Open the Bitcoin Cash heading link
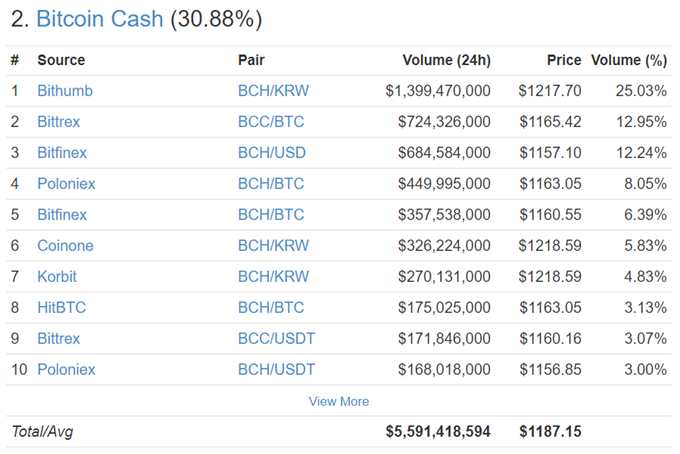This screenshot has width=680, height=454. point(99,19)
